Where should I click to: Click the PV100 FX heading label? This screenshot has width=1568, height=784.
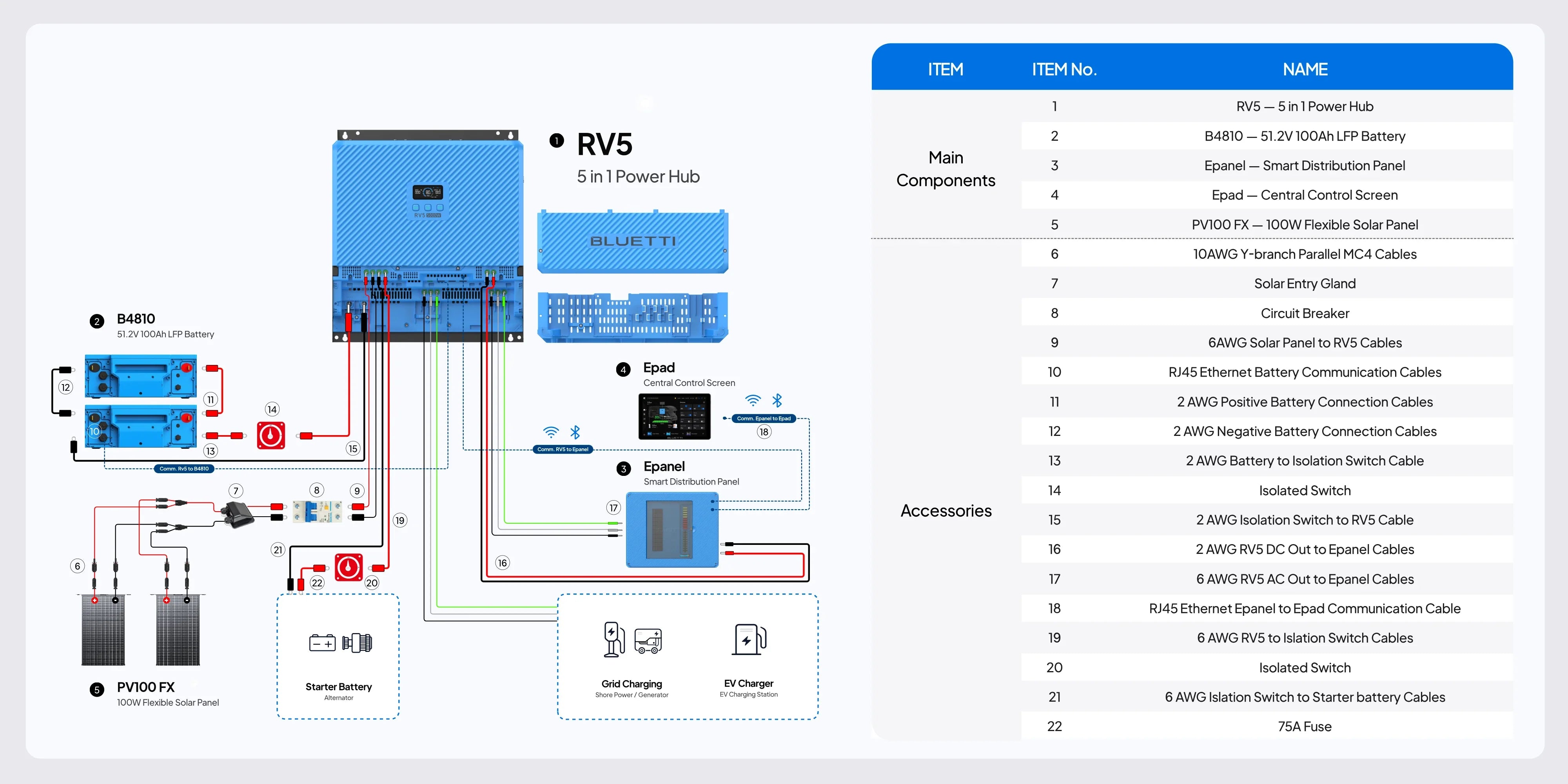pos(145,687)
